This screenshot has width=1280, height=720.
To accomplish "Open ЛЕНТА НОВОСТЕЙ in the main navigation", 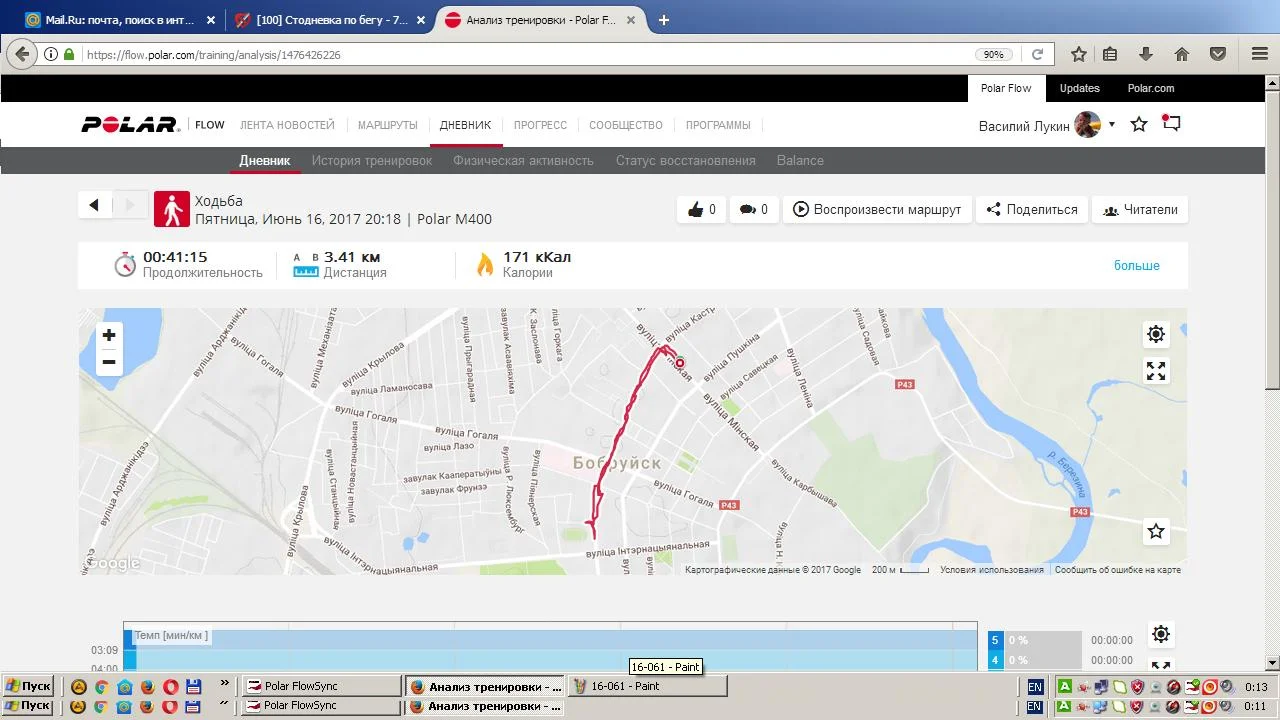I will click(x=287, y=125).
